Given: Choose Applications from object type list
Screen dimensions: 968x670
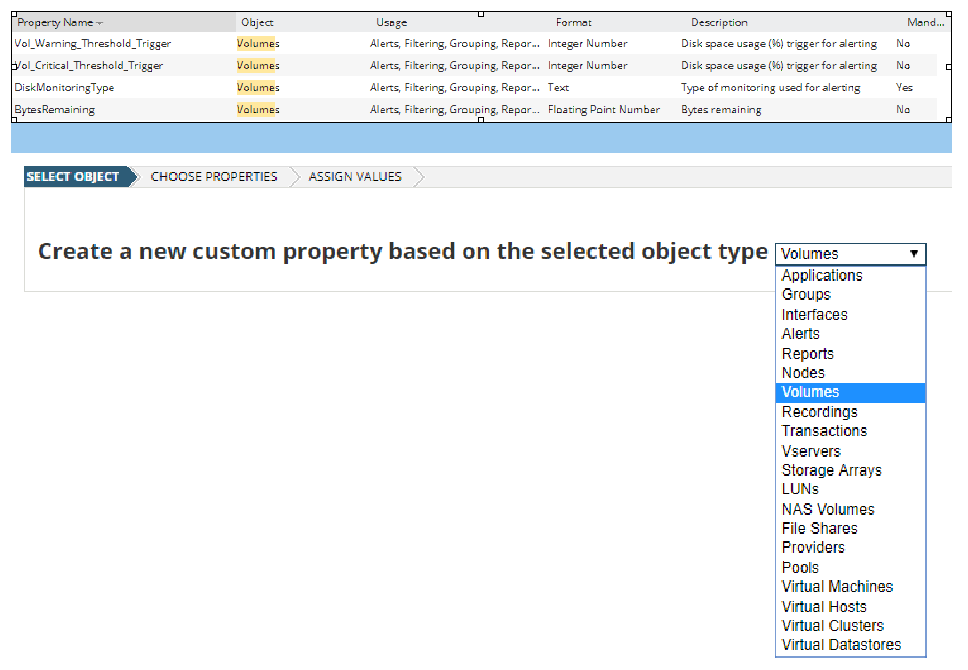Looking at the screenshot, I should tap(850, 275).
